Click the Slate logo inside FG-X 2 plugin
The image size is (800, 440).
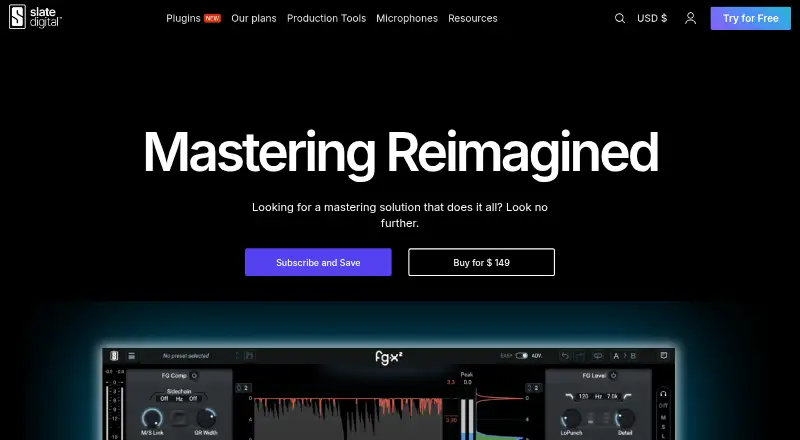coord(114,356)
